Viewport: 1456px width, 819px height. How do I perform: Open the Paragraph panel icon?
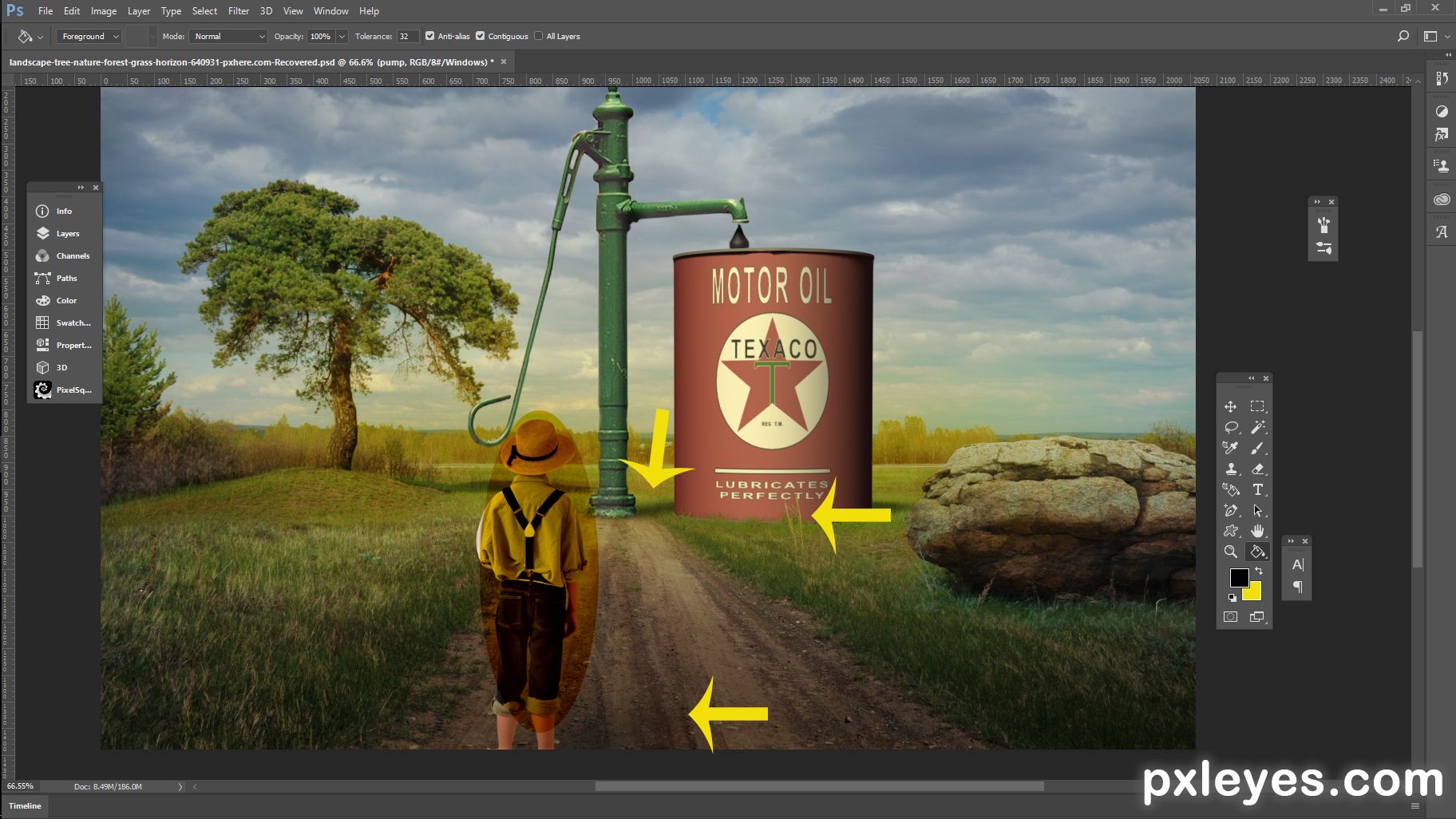click(x=1297, y=587)
